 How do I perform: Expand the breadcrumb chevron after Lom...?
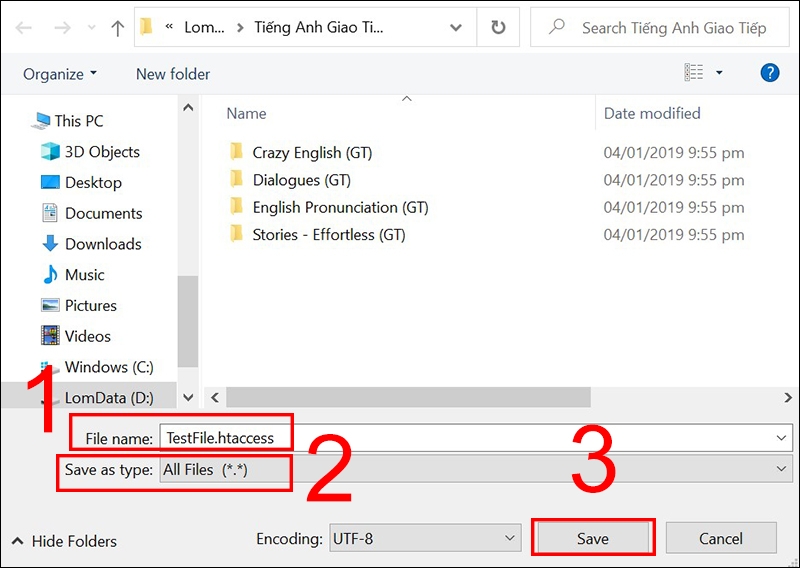tap(240, 28)
